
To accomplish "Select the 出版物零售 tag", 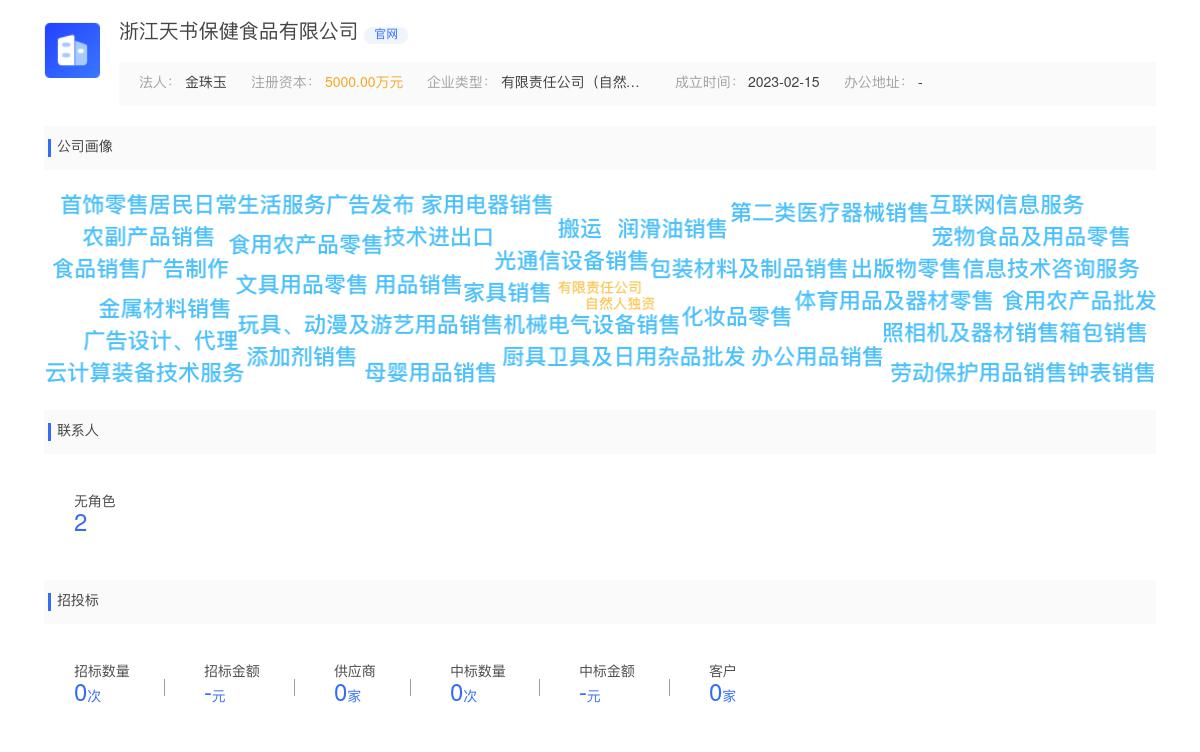I will coord(906,269).
